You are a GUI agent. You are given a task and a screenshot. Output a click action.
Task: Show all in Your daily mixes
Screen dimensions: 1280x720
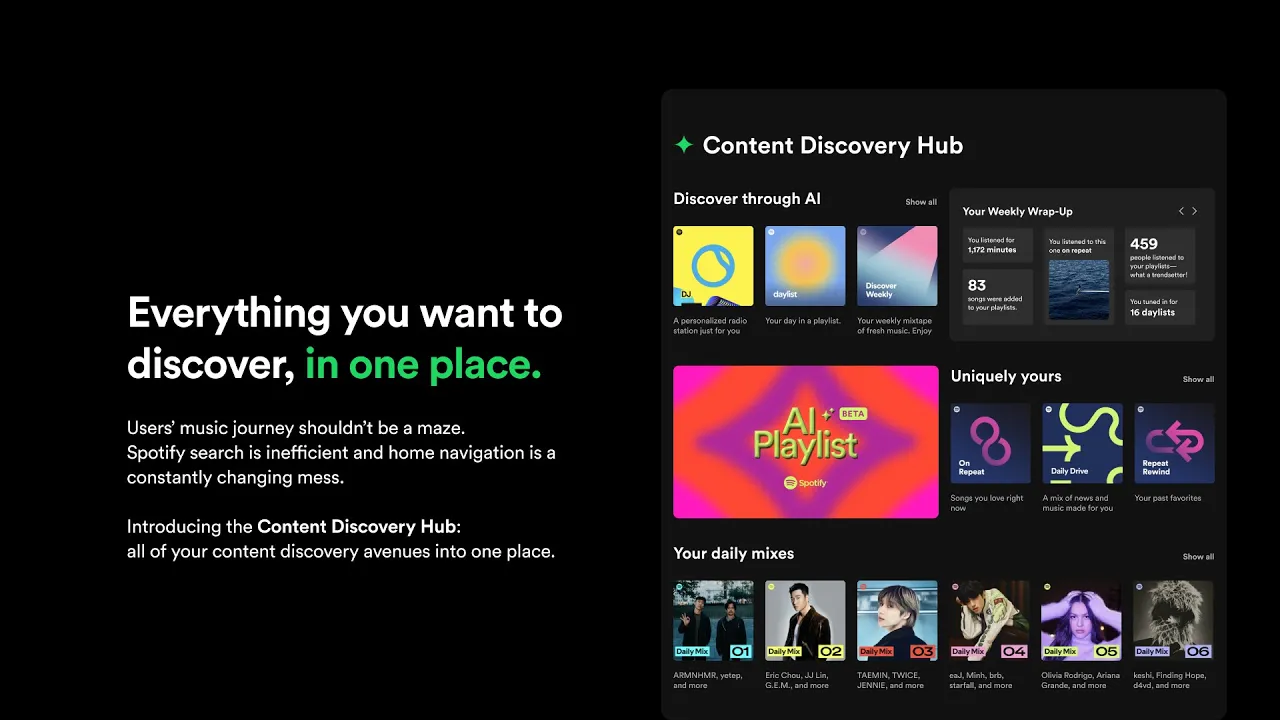pyautogui.click(x=1198, y=557)
